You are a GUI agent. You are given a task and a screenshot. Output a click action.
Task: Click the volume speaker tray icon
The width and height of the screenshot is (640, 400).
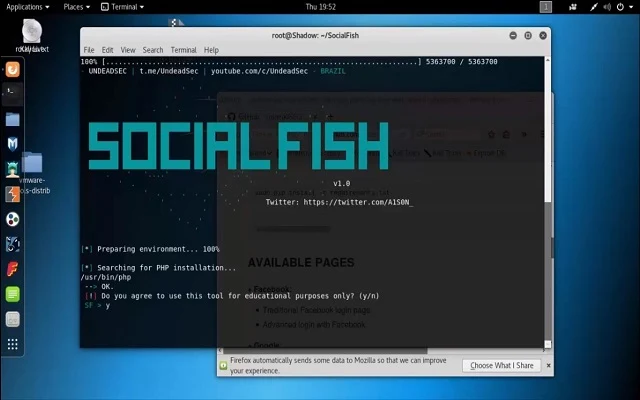click(x=607, y=7)
